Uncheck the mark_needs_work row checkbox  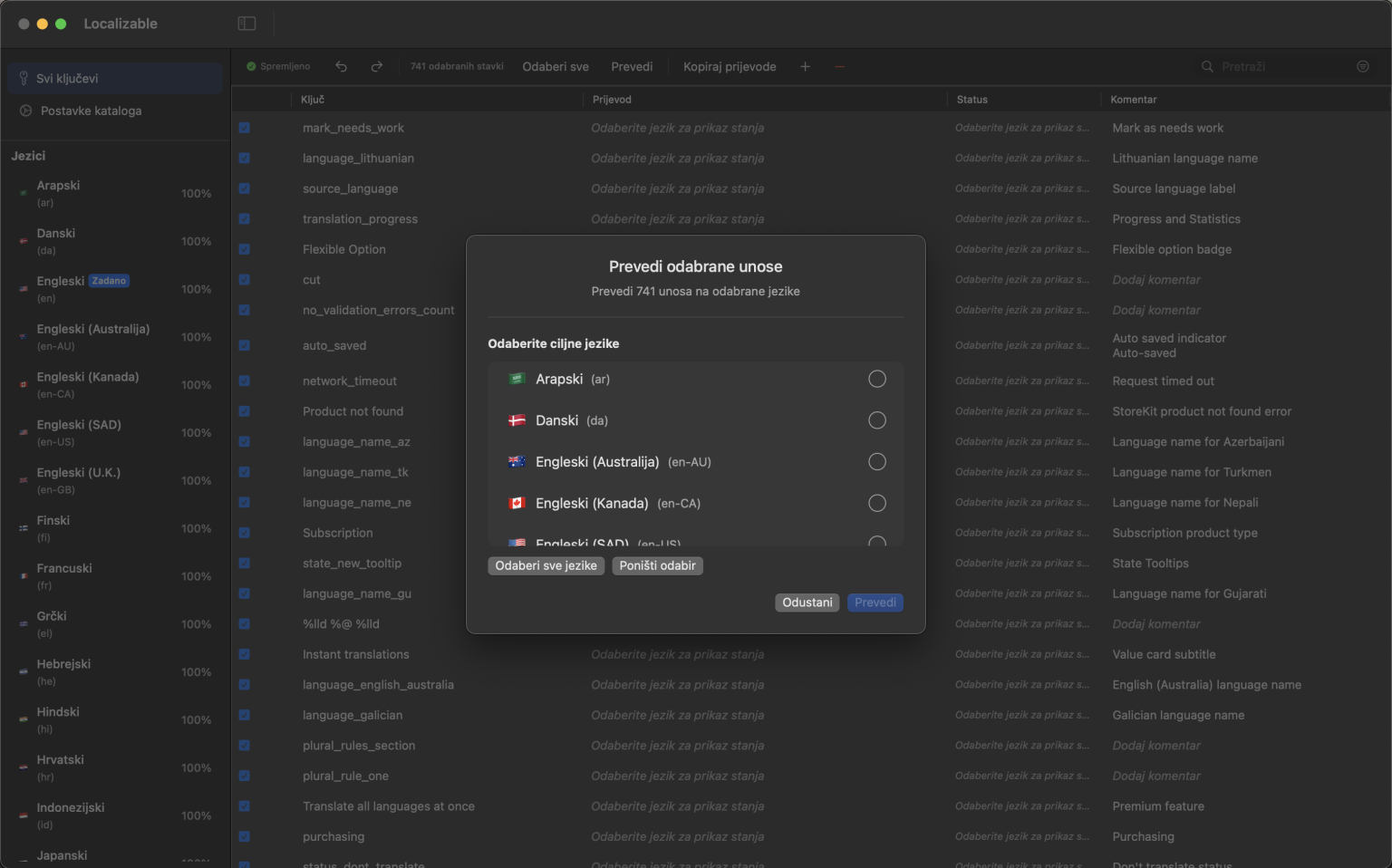pos(245,128)
